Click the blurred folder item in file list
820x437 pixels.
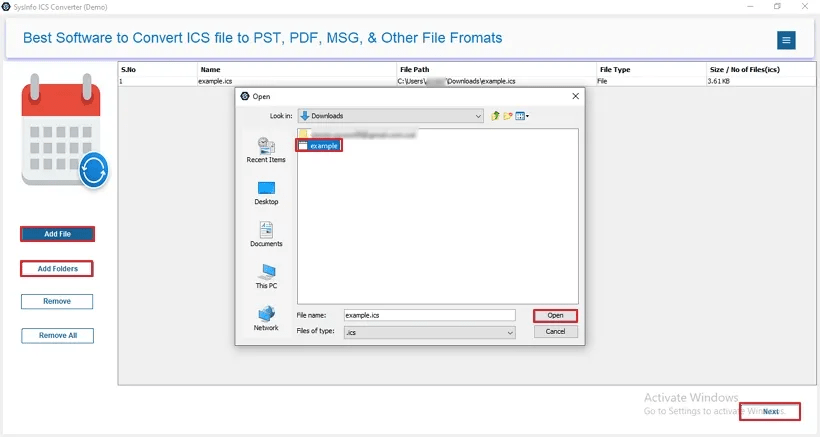[x=357, y=134]
